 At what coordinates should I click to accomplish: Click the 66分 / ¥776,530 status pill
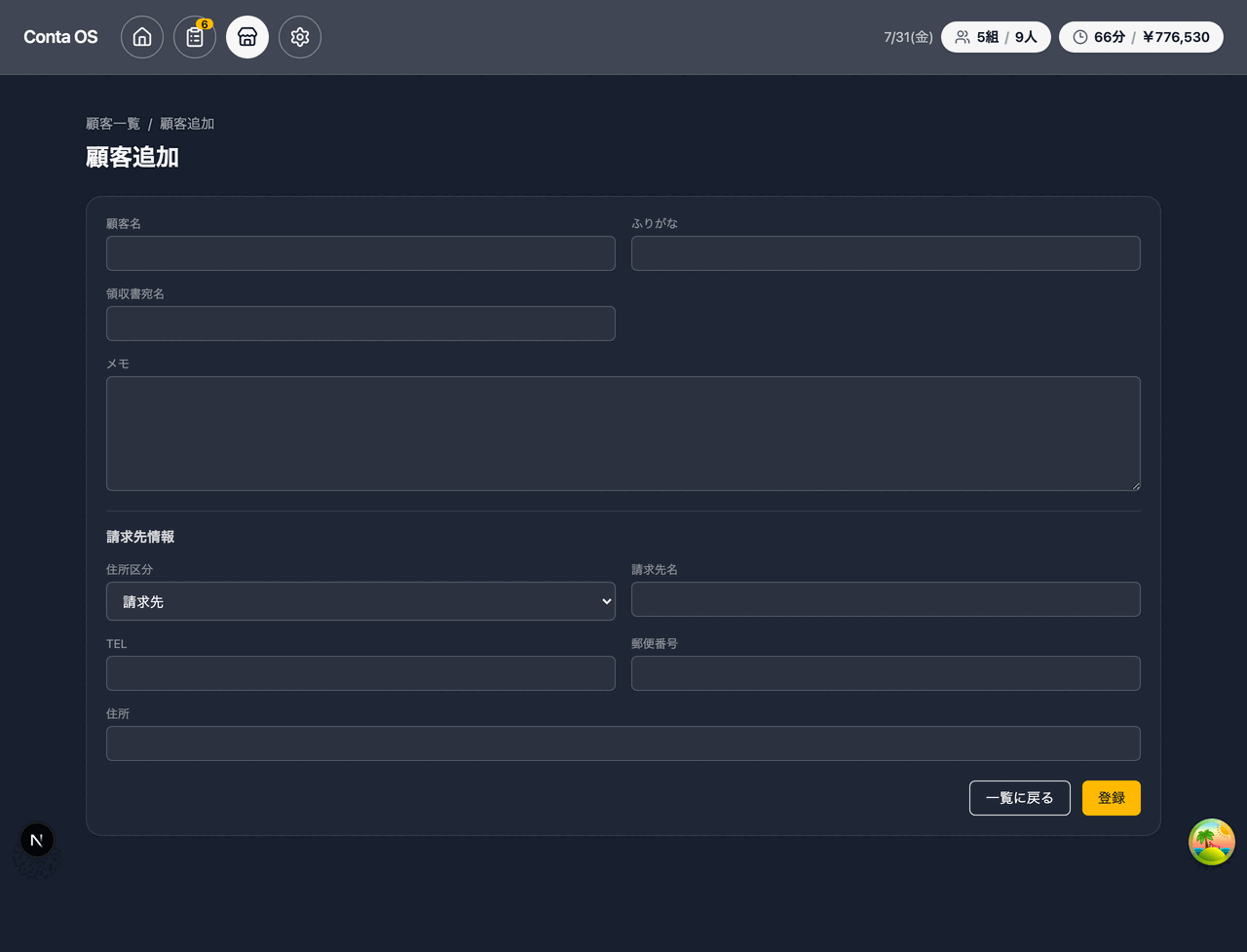click(x=1141, y=37)
